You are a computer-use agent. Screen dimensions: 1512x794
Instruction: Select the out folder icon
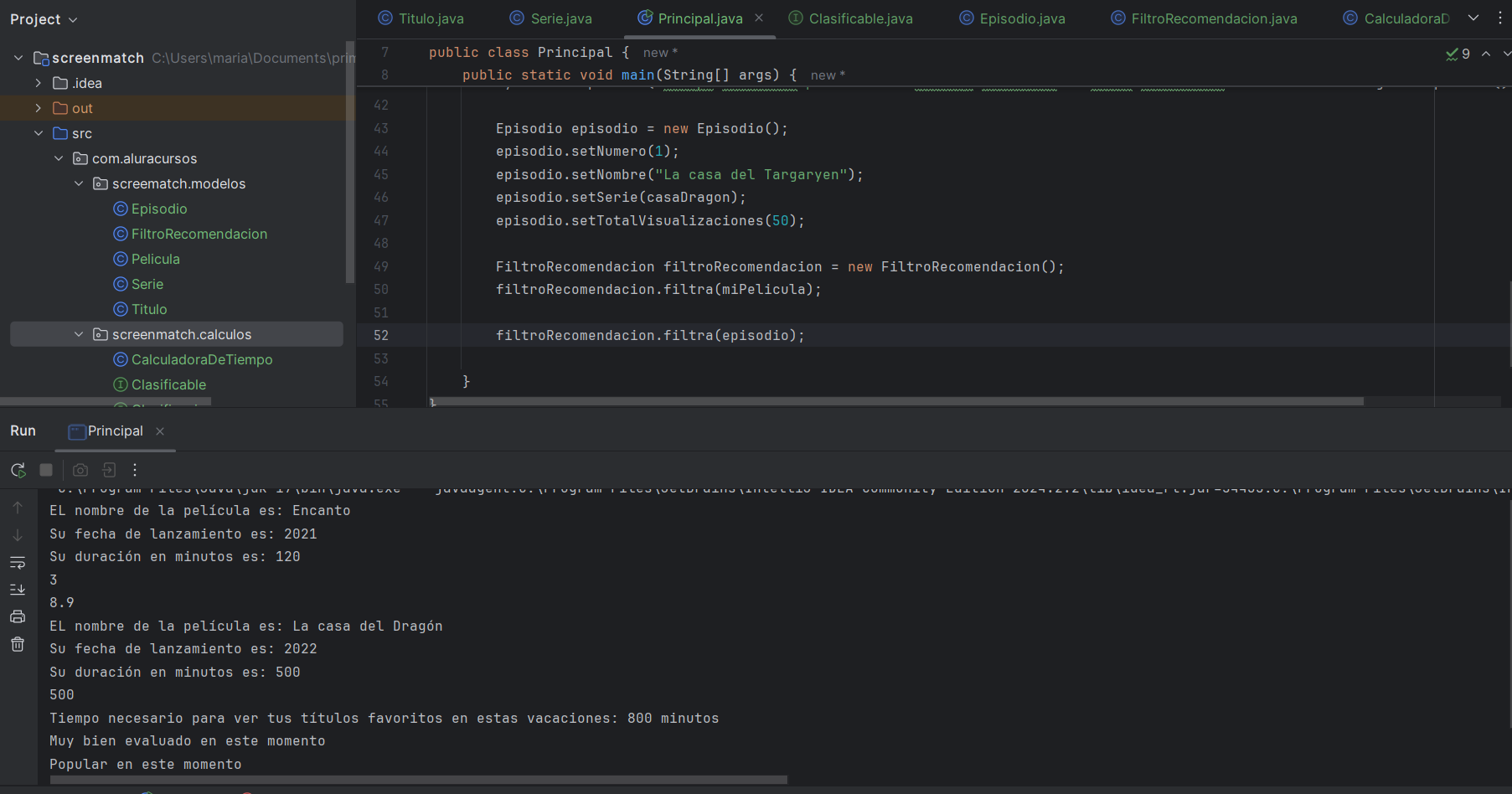(x=60, y=108)
